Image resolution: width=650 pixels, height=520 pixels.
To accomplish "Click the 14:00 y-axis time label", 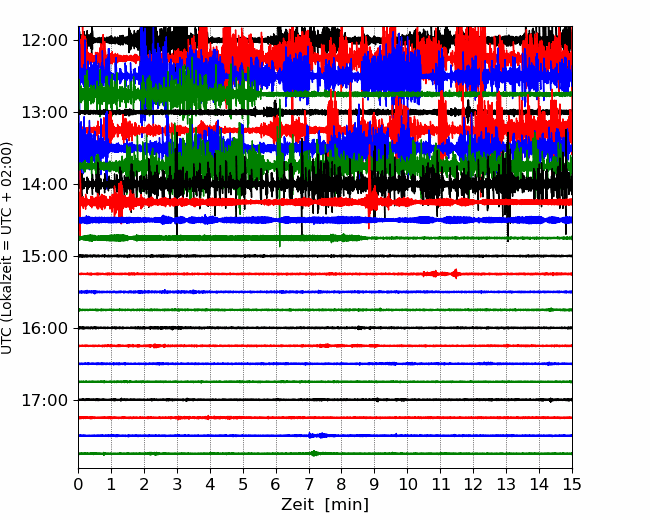I will point(44,184).
